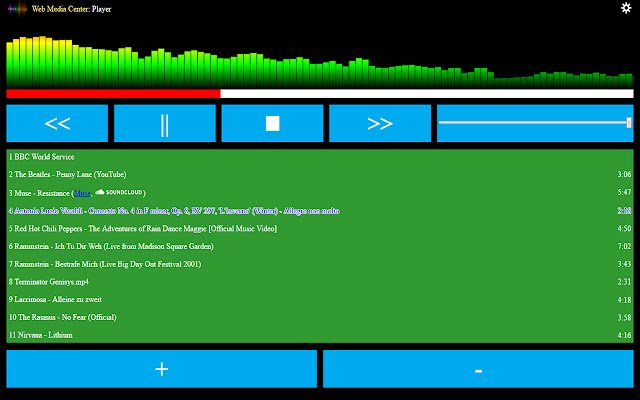Viewport: 640px width, 400px height.
Task: Click the 2:31 duration value
Action: (x=624, y=282)
